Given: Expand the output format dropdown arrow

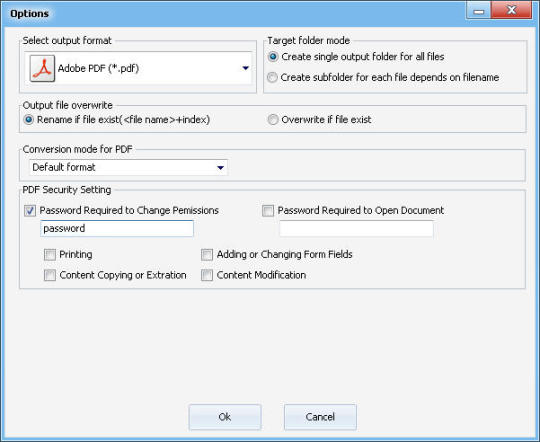Looking at the screenshot, I should click(245, 68).
